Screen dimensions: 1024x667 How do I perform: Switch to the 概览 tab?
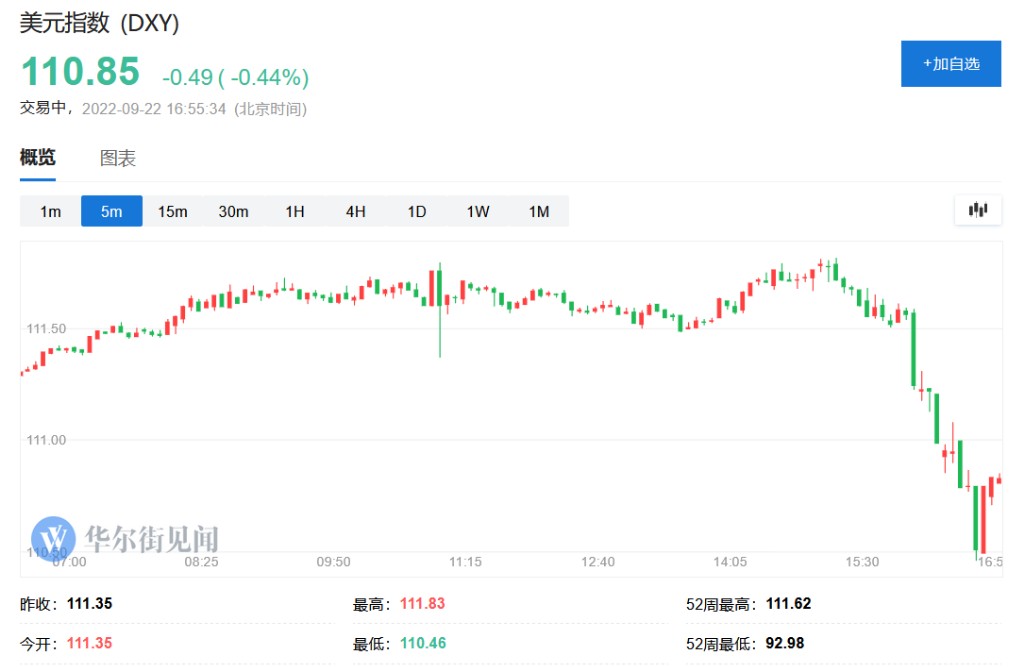pyautogui.click(x=38, y=158)
